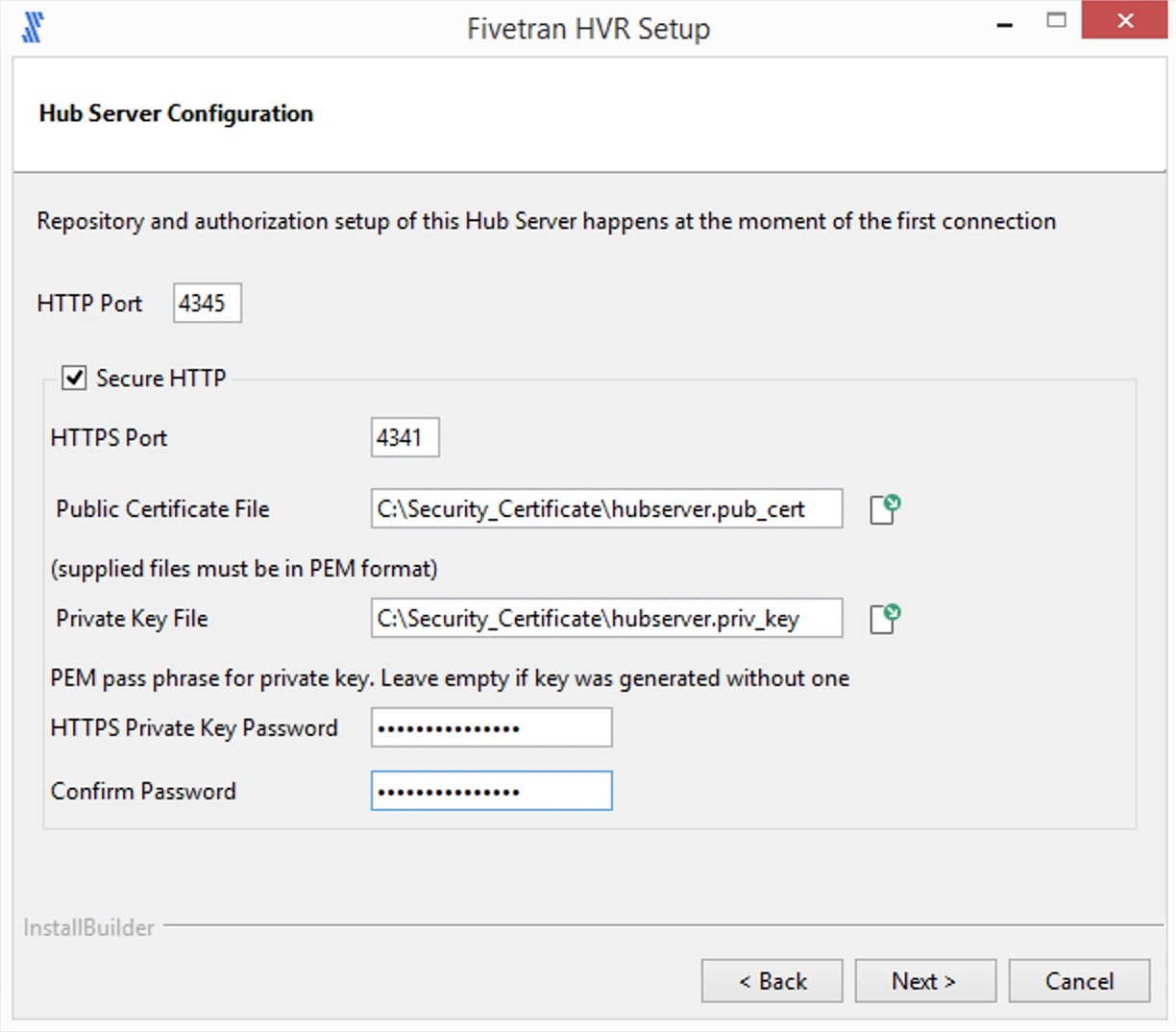1176x1032 pixels.
Task: Maximize the setup window
Action: [x=1057, y=20]
